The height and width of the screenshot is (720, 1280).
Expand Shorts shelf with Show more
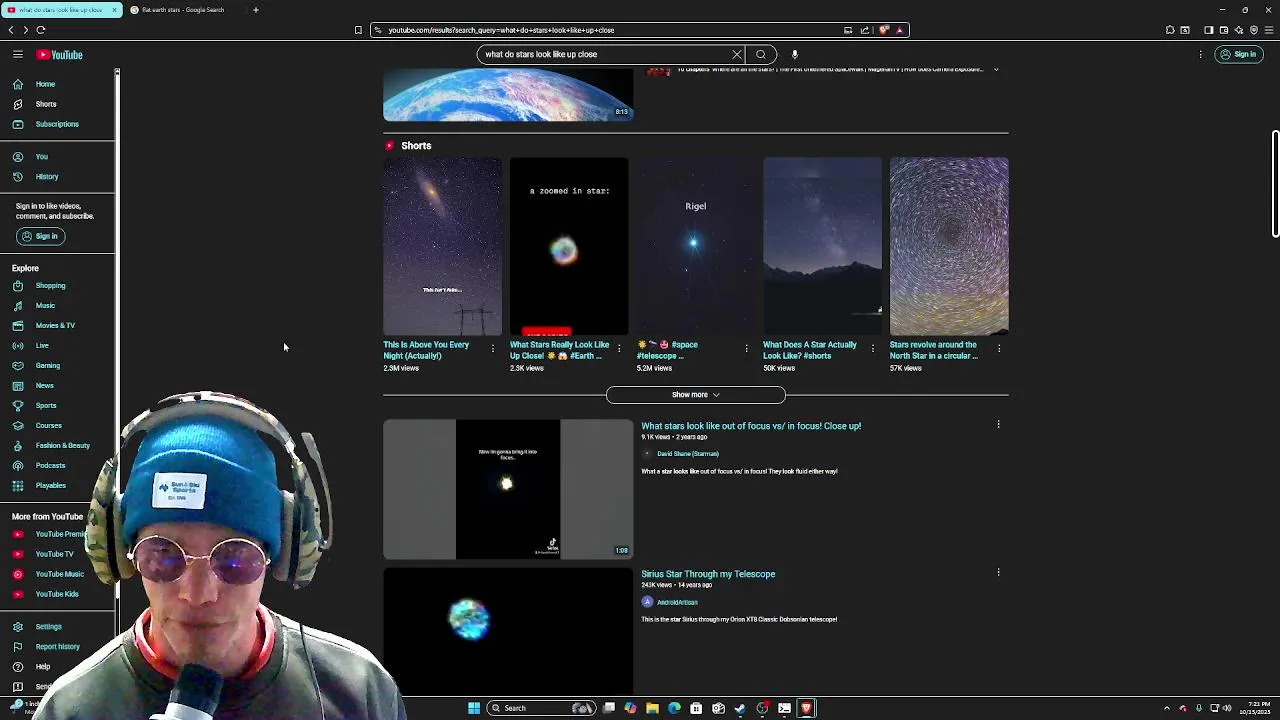click(695, 395)
